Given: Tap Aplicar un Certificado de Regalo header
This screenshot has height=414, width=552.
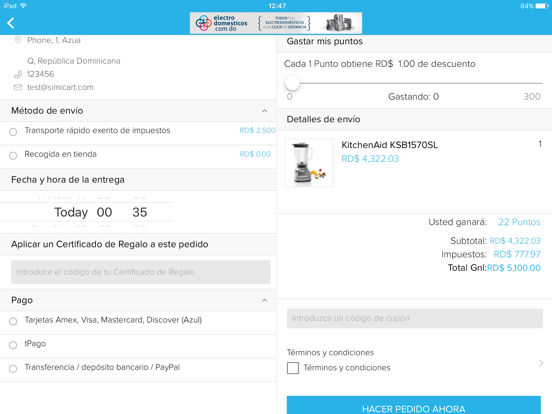Looking at the screenshot, I should (138, 244).
